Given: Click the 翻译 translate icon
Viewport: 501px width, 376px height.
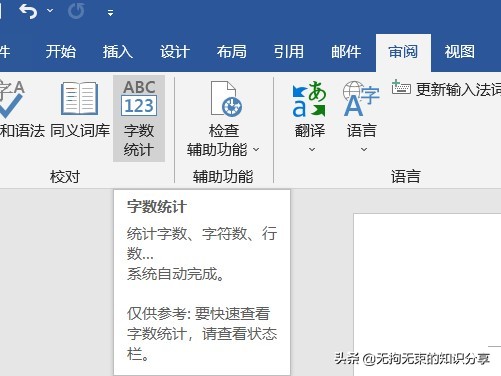Looking at the screenshot, I should (x=309, y=99).
